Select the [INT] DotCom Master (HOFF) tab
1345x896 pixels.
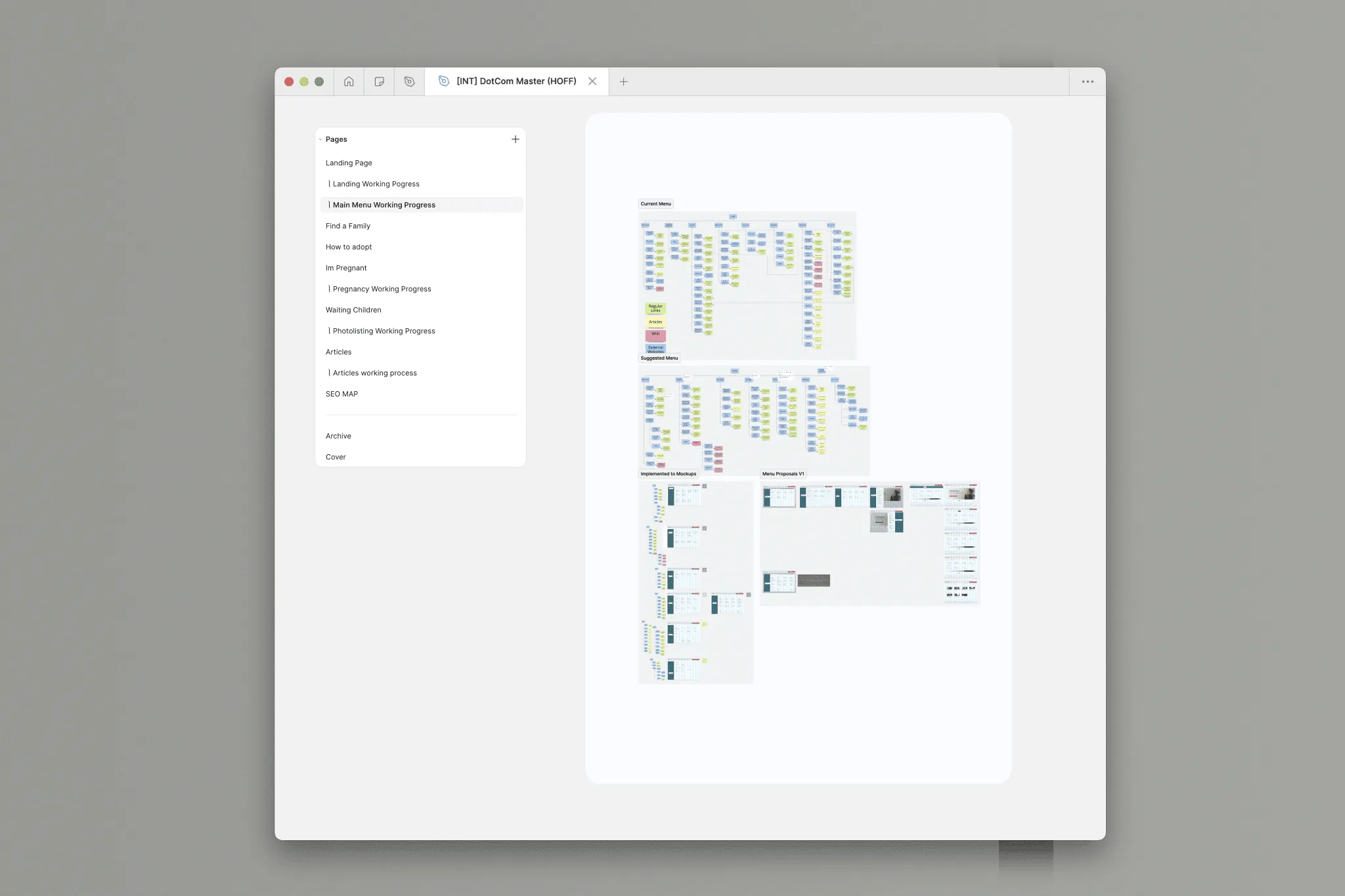tap(516, 81)
